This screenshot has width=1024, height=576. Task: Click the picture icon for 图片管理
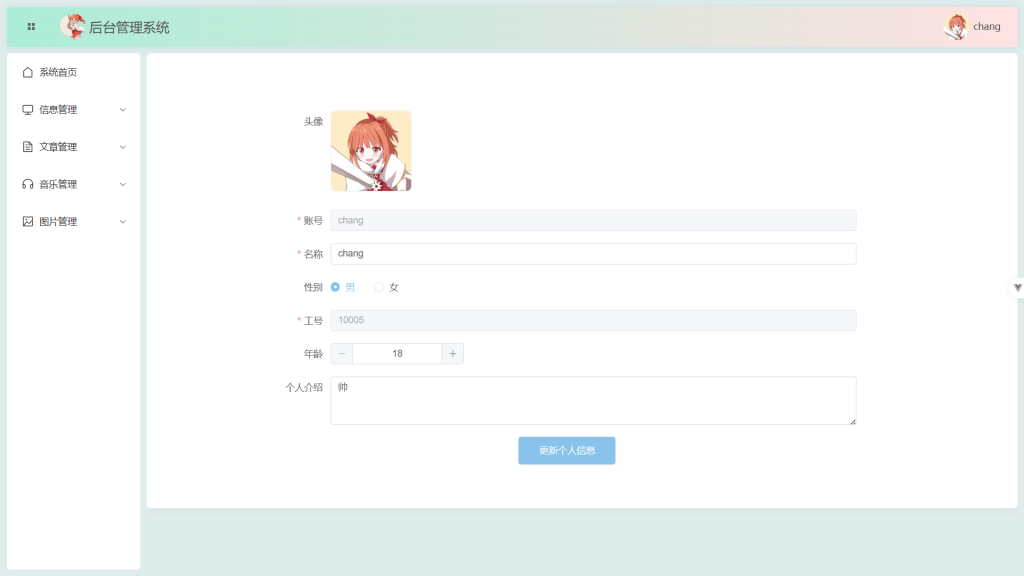coord(28,222)
